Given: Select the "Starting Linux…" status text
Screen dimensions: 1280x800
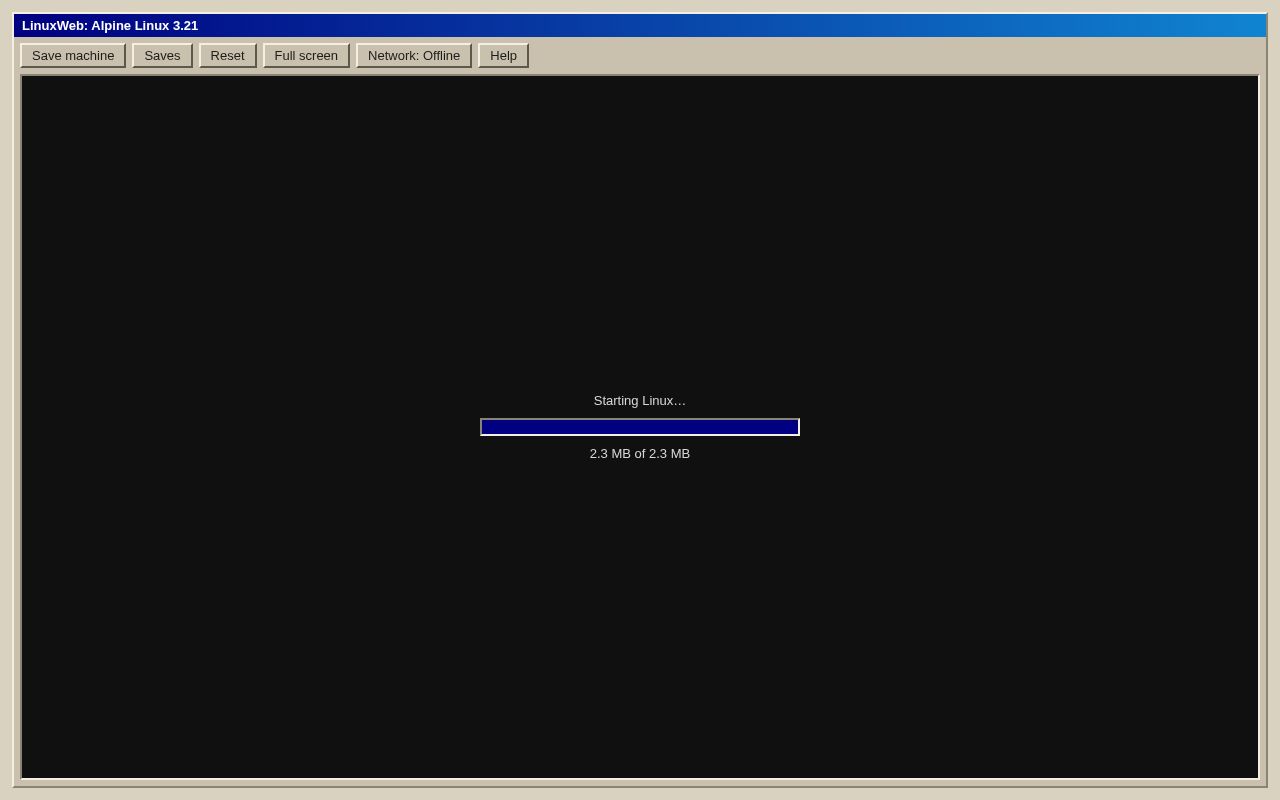Looking at the screenshot, I should [x=640, y=401].
